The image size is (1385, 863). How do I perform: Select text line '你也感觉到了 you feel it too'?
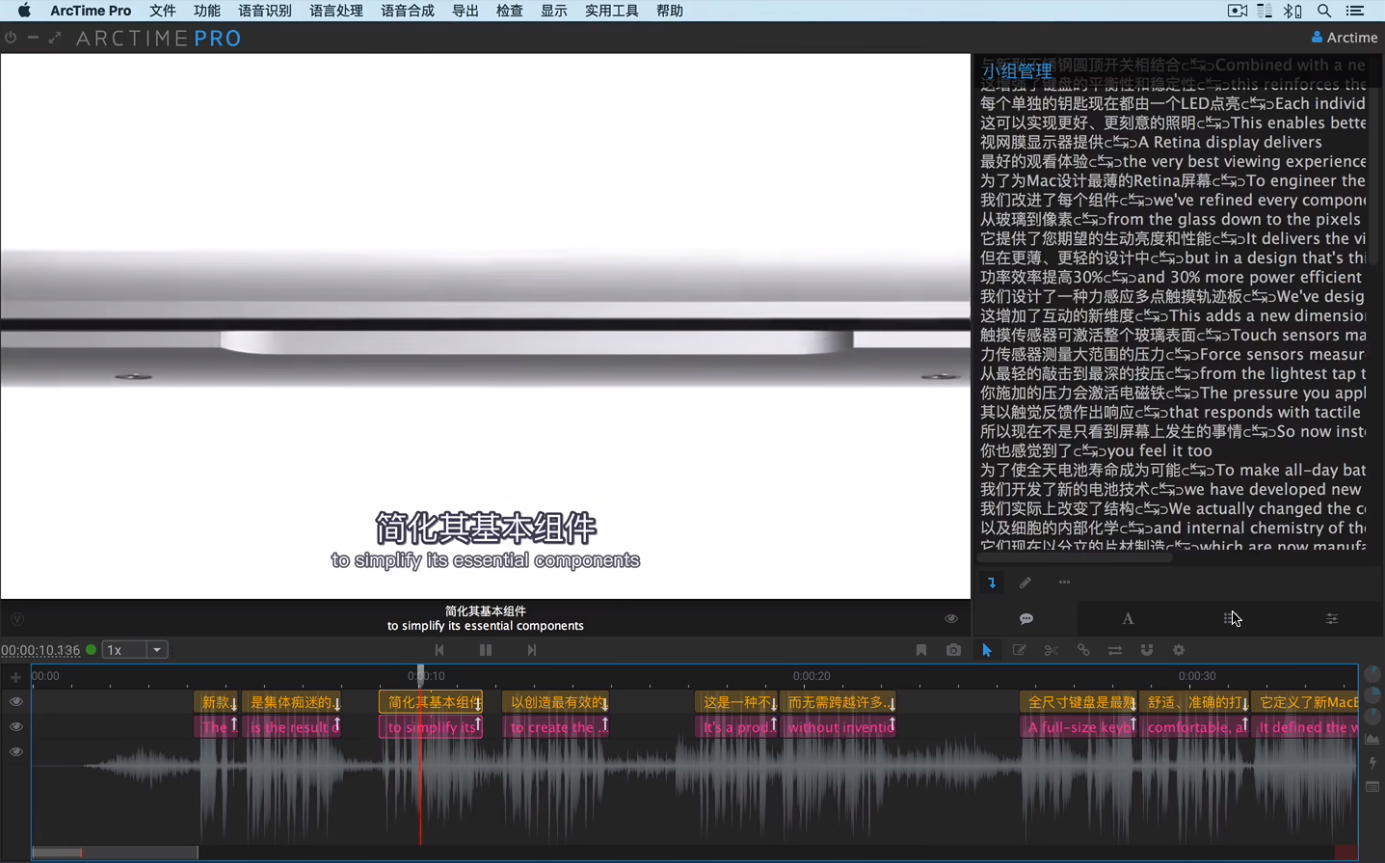point(1096,451)
